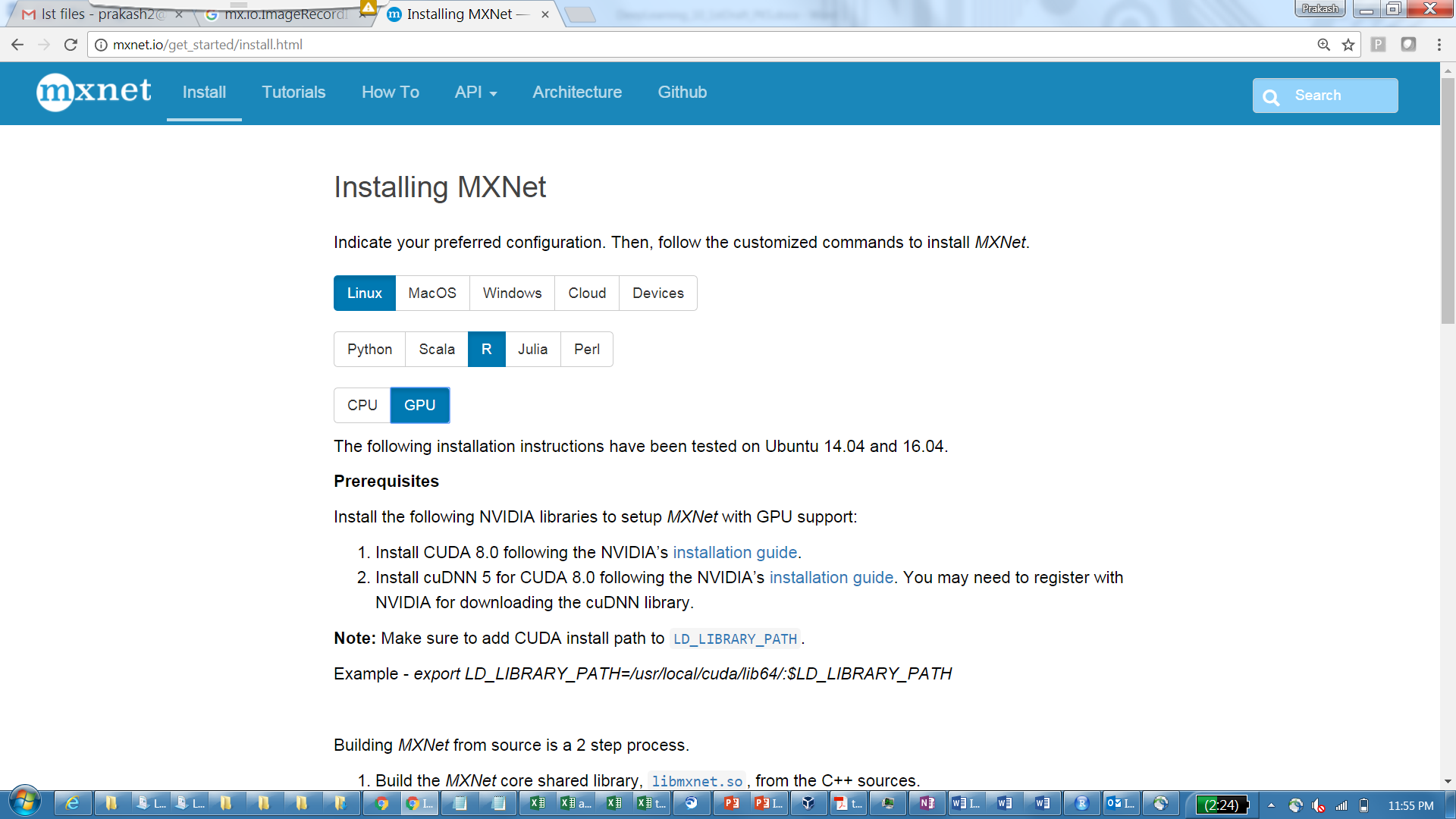Click the 'Installing MXNet' page title
The width and height of the screenshot is (1456, 819).
point(440,187)
